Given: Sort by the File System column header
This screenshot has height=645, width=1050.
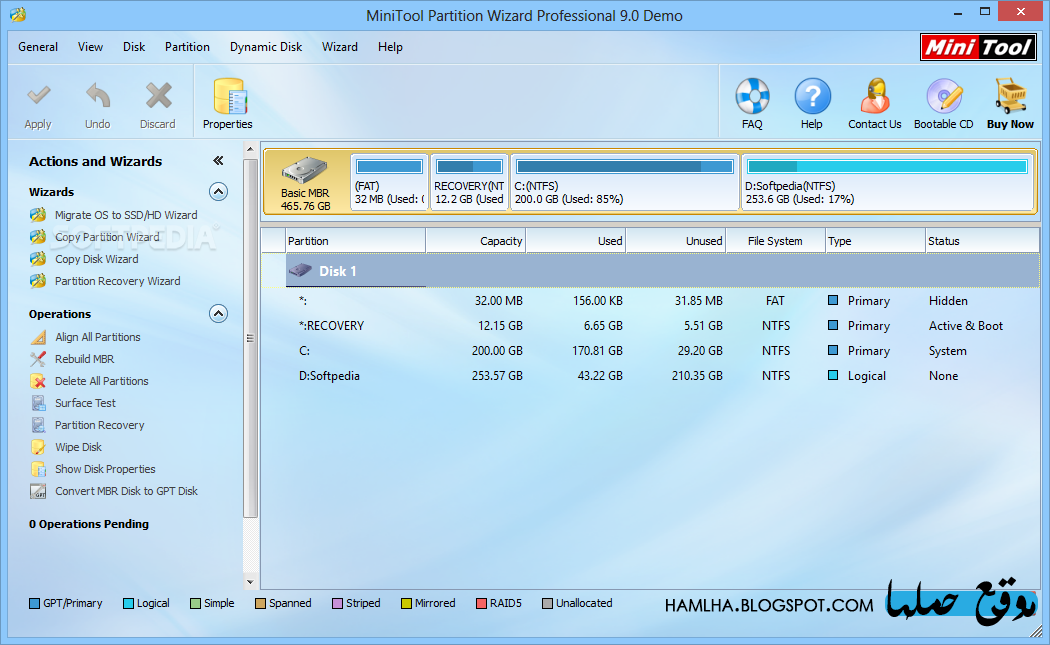Looking at the screenshot, I should [775, 241].
